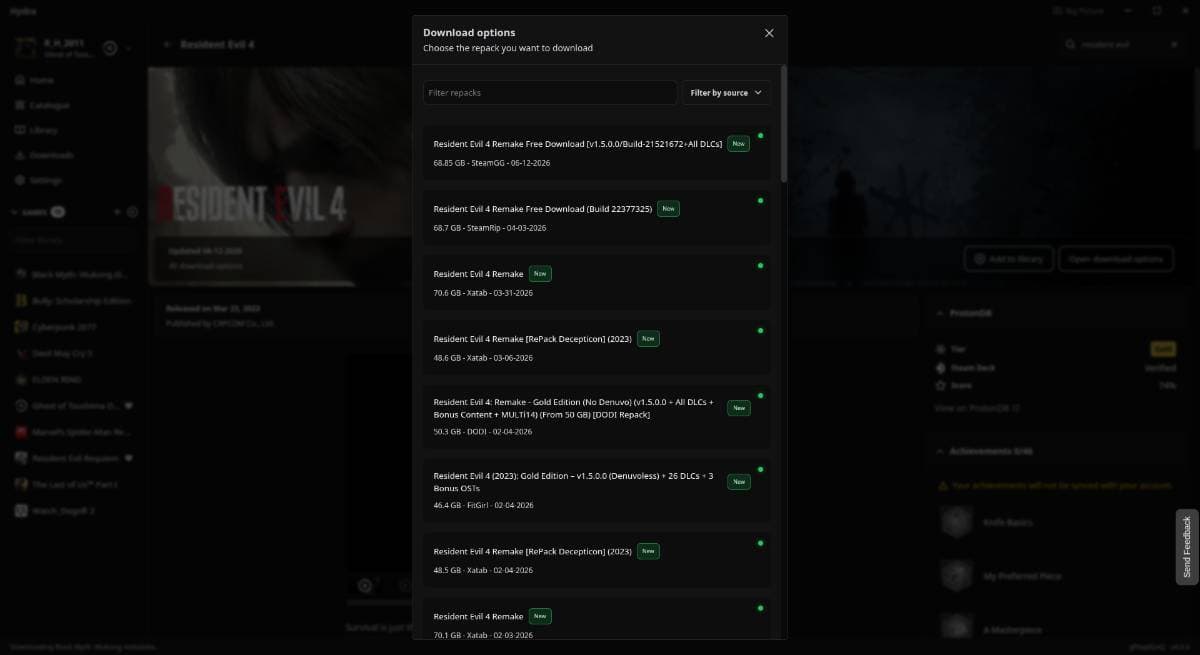Screen dimensions: 1200x655
Task: Click the Marvel's Spider-Man game icon
Action: 21,432
